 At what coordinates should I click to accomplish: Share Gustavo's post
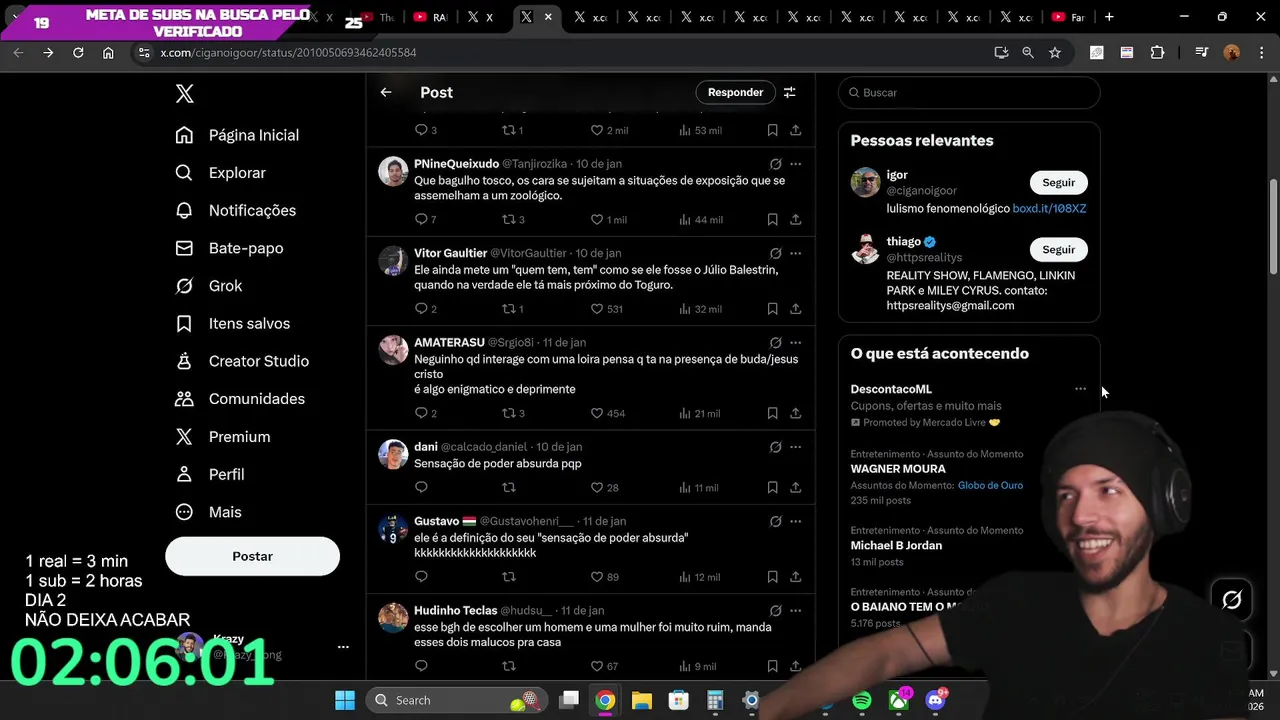(x=796, y=577)
